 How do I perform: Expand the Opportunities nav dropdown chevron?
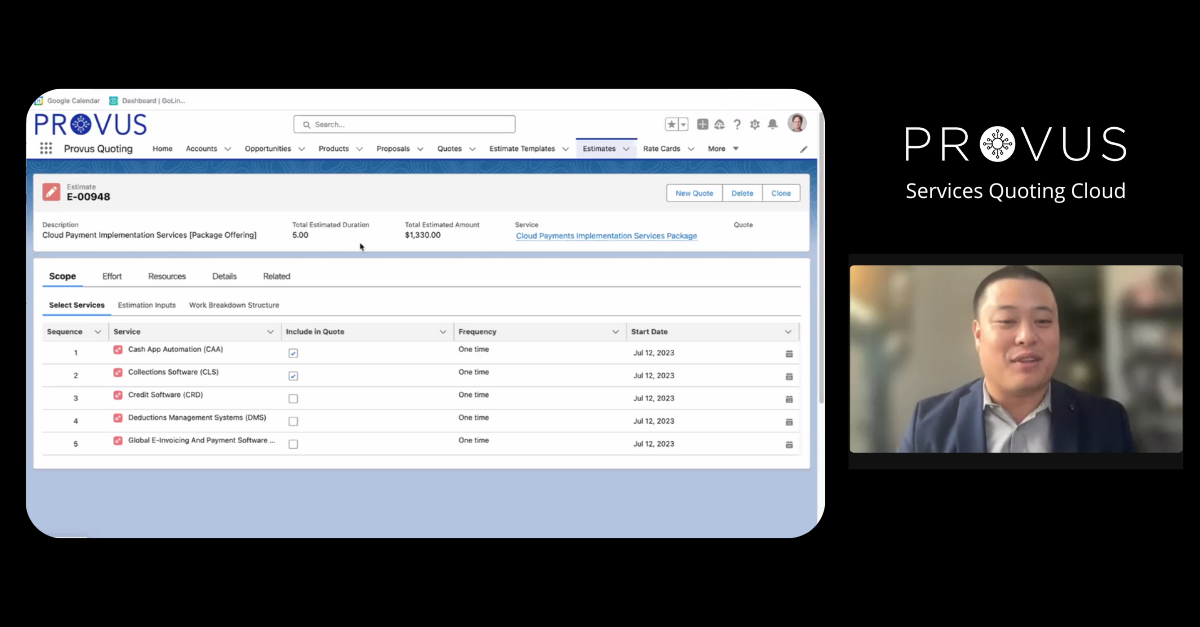(x=301, y=149)
